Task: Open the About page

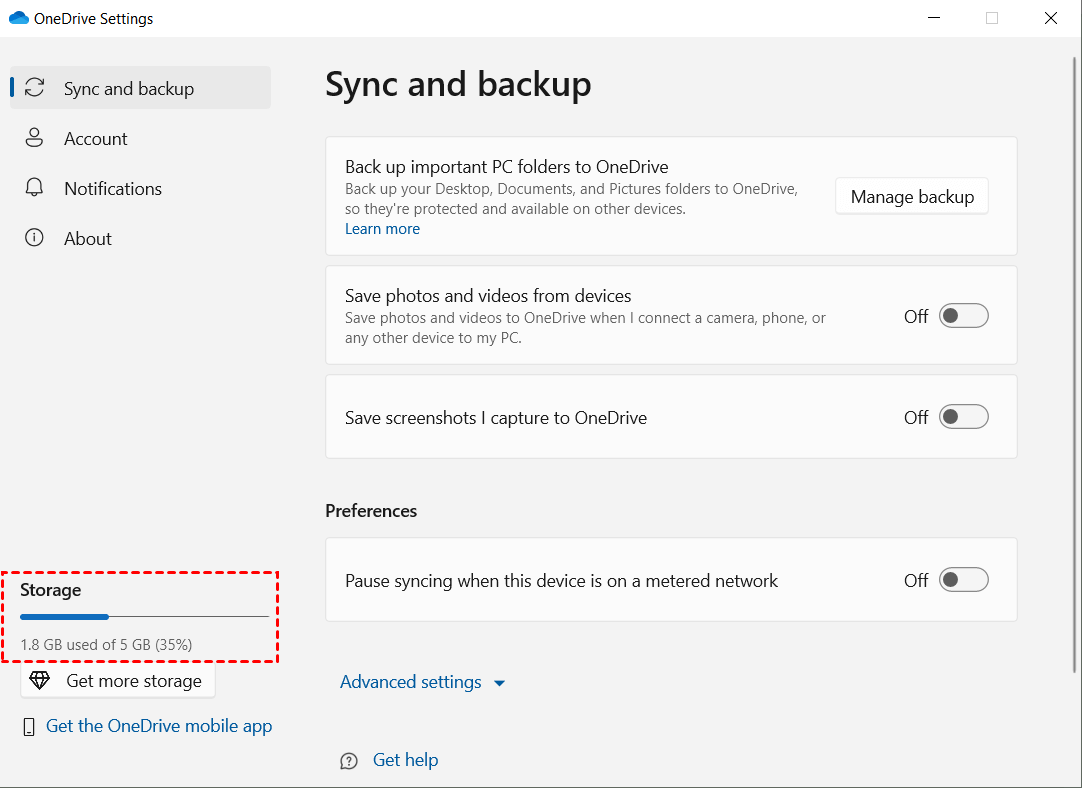Action: tap(141, 238)
